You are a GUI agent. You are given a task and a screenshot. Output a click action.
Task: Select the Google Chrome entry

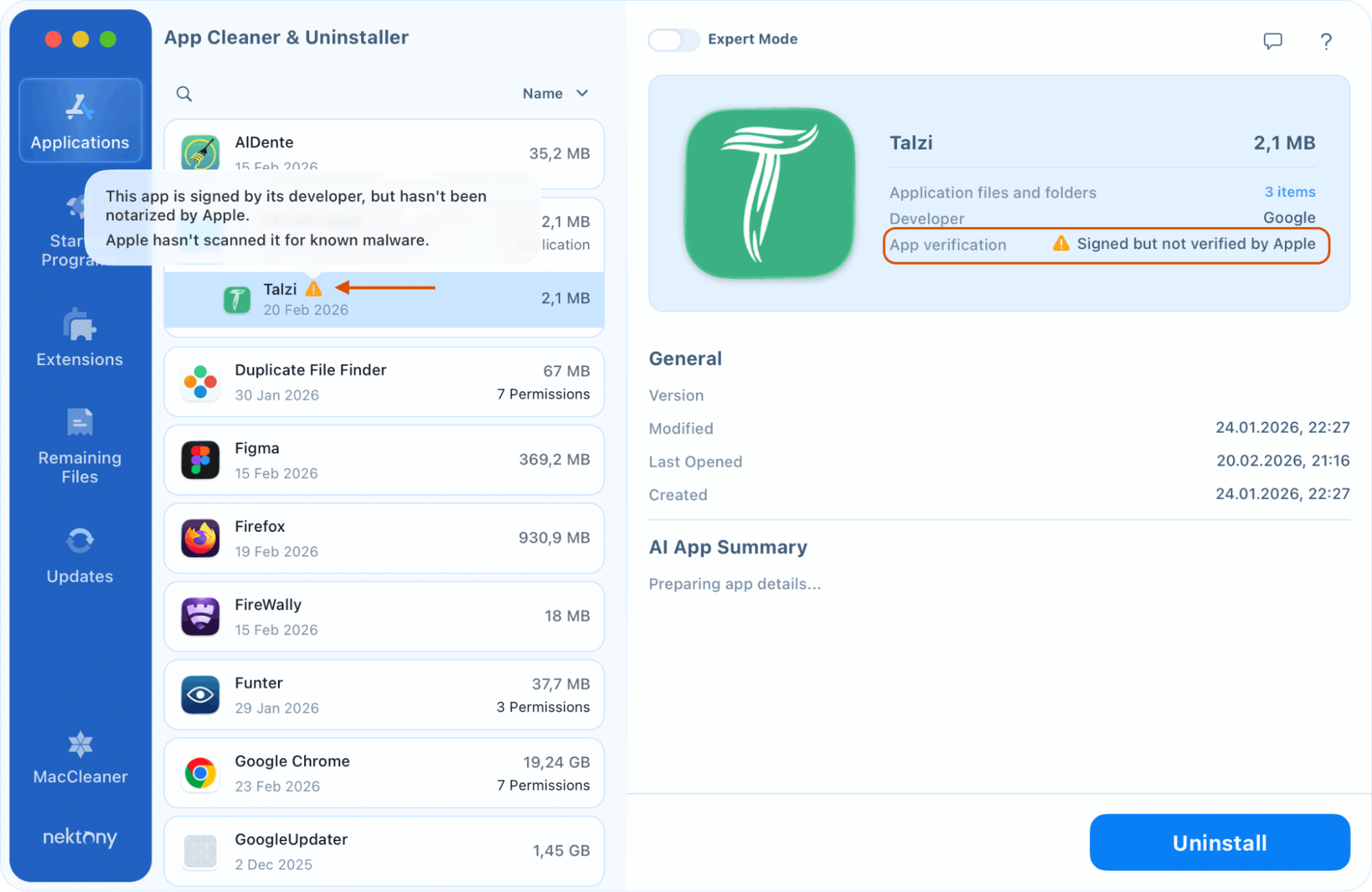click(384, 773)
